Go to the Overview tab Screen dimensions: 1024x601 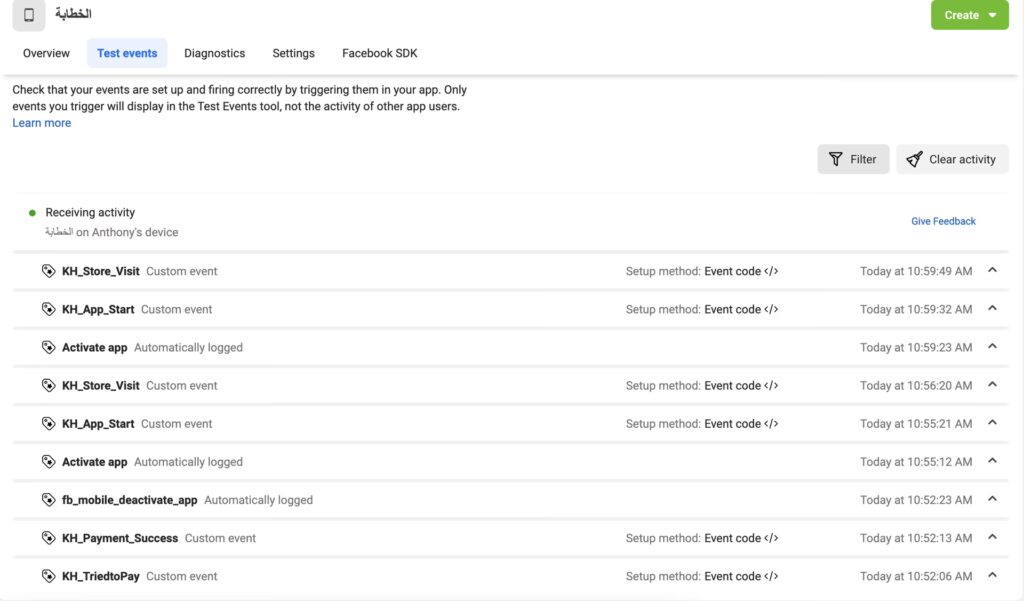pyautogui.click(x=46, y=53)
